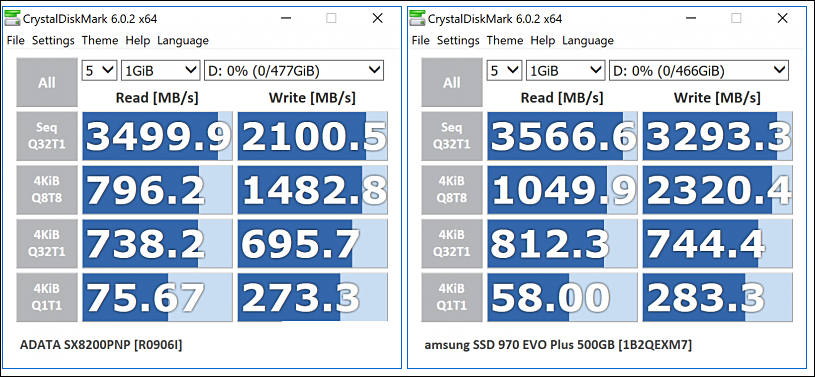Start Seq Q32T1 test in Samsung window
815x377 pixels.
[452, 136]
